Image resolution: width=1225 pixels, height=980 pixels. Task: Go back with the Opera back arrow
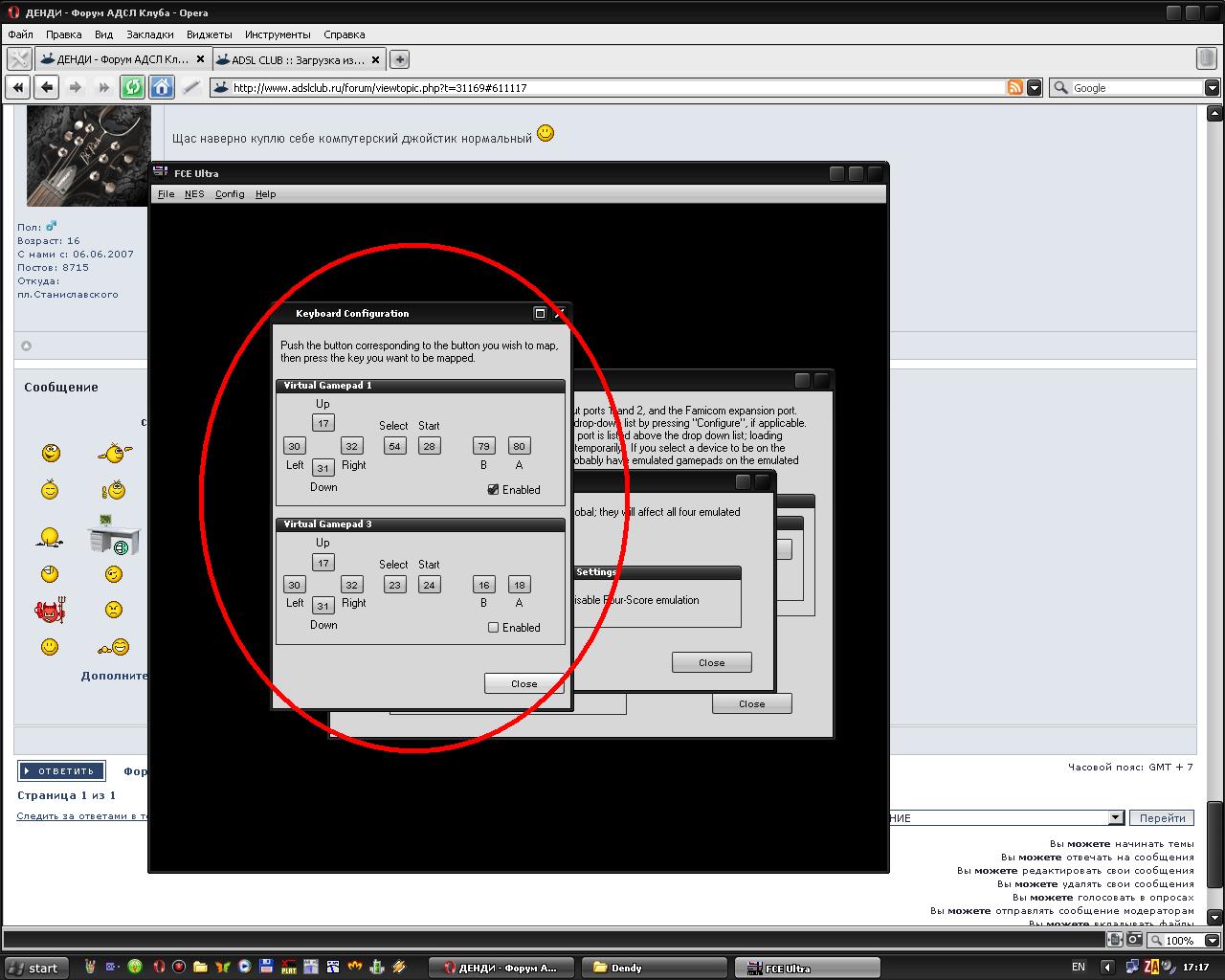(x=46, y=87)
